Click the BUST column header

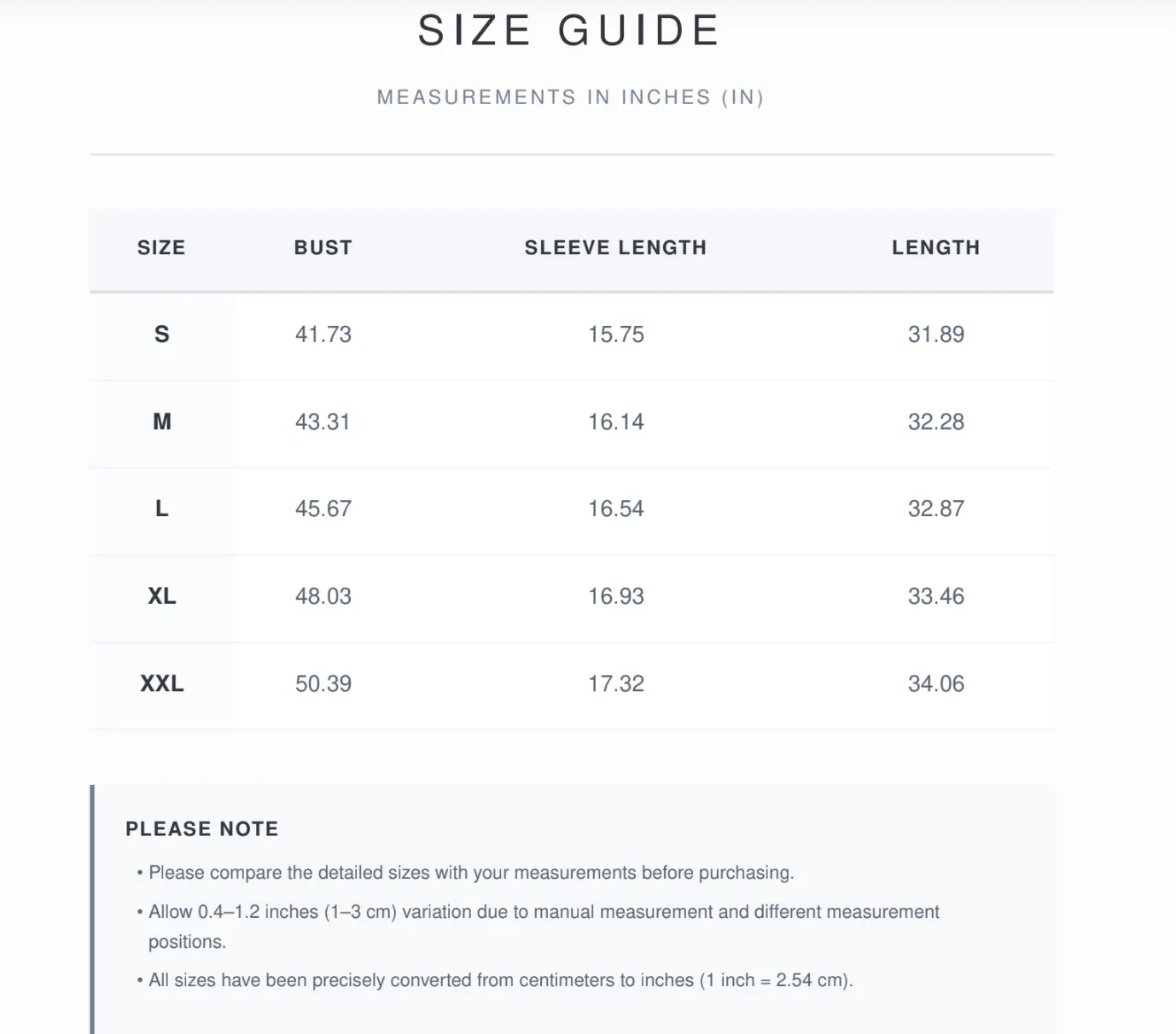click(323, 247)
